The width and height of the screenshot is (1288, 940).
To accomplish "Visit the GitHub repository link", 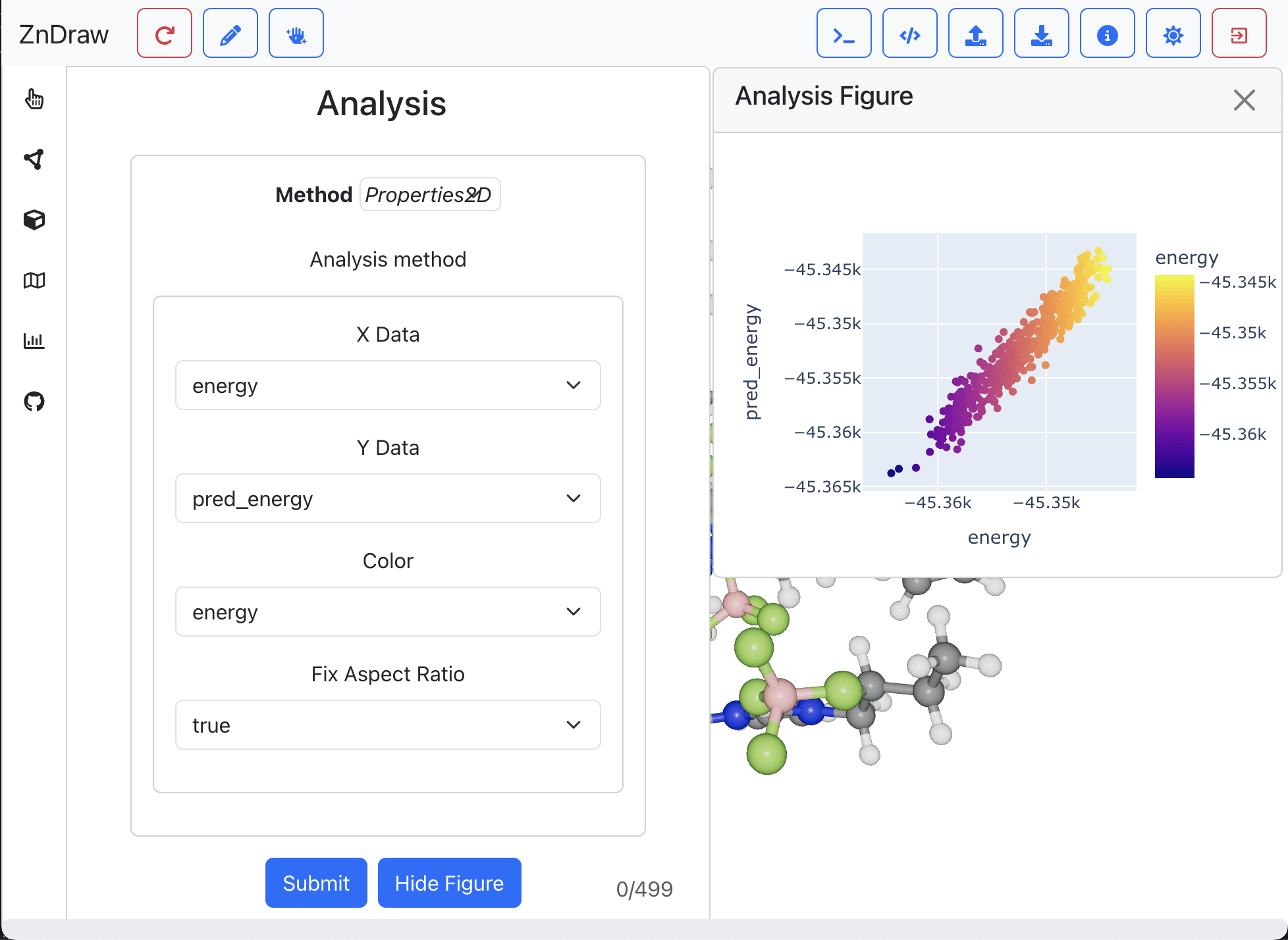I will [x=34, y=401].
